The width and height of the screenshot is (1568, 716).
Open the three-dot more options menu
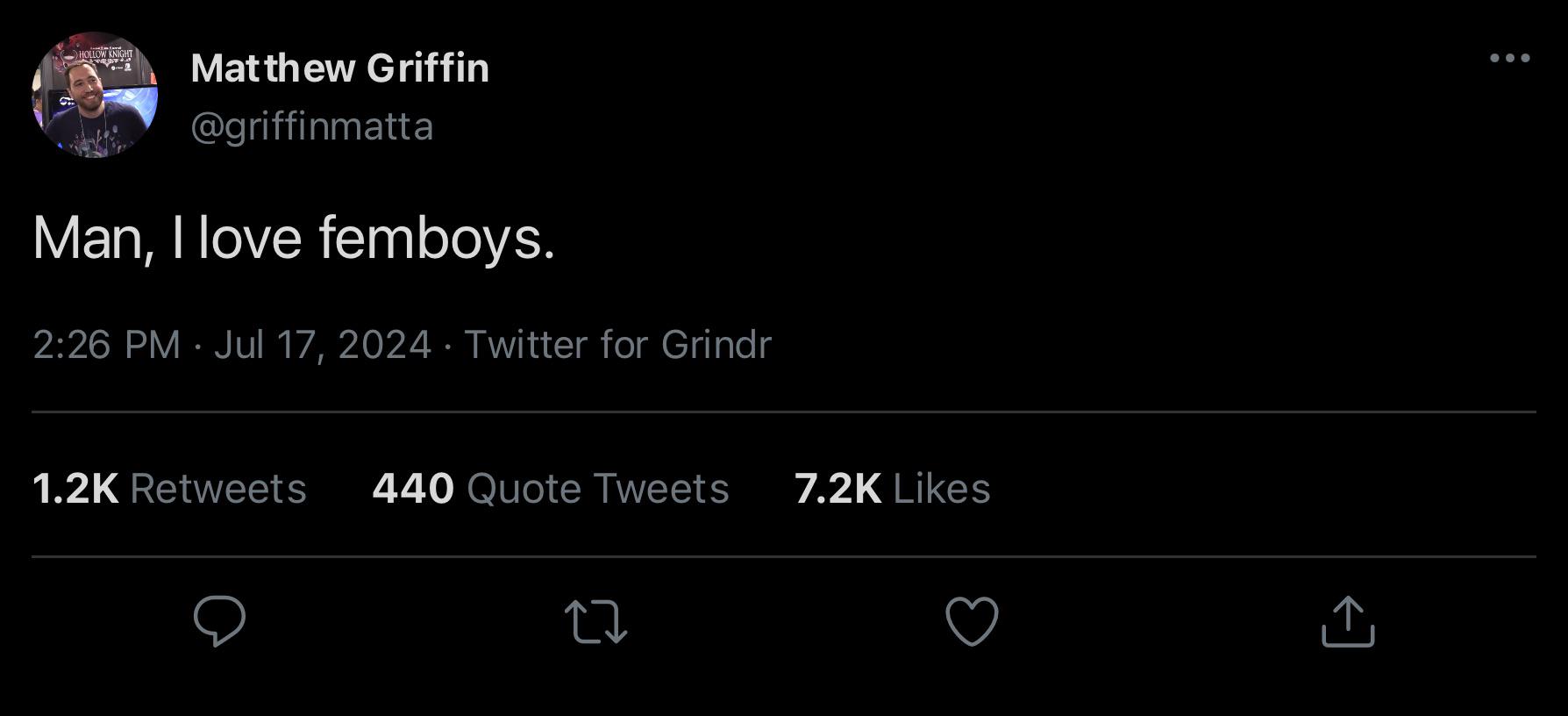[1510, 59]
